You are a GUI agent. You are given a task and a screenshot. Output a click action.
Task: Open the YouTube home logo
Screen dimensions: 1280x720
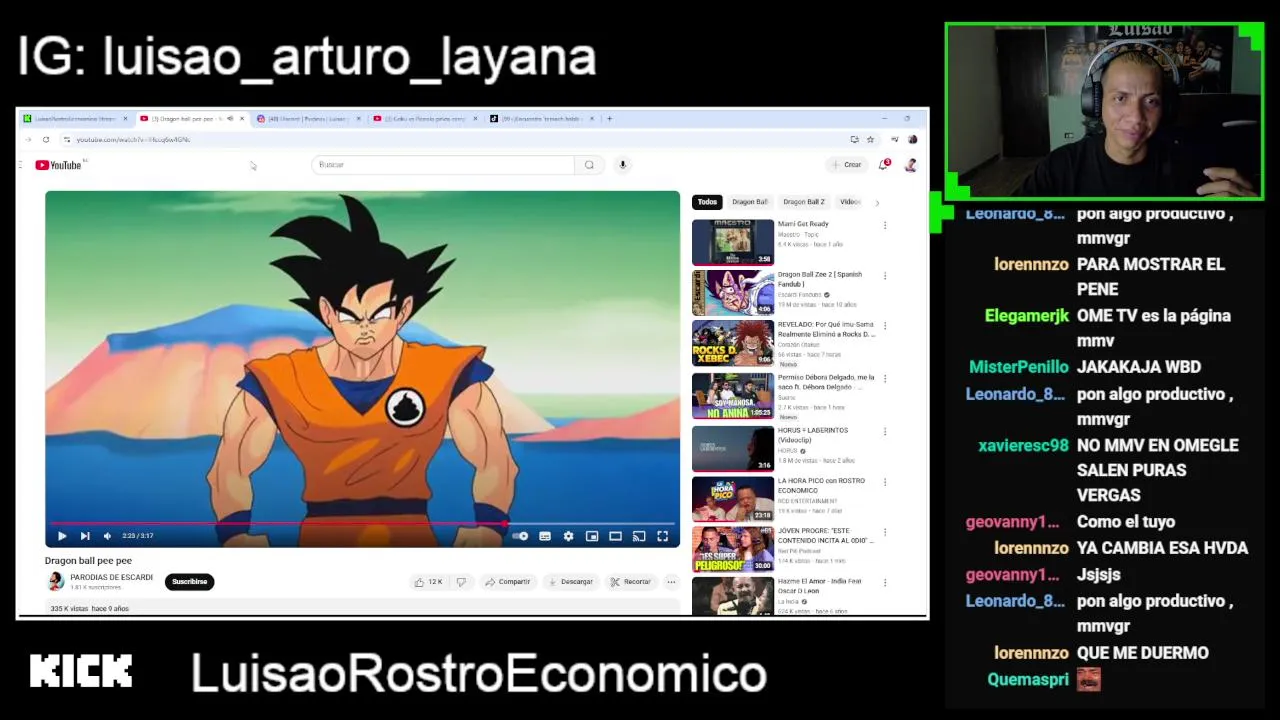[x=59, y=165]
